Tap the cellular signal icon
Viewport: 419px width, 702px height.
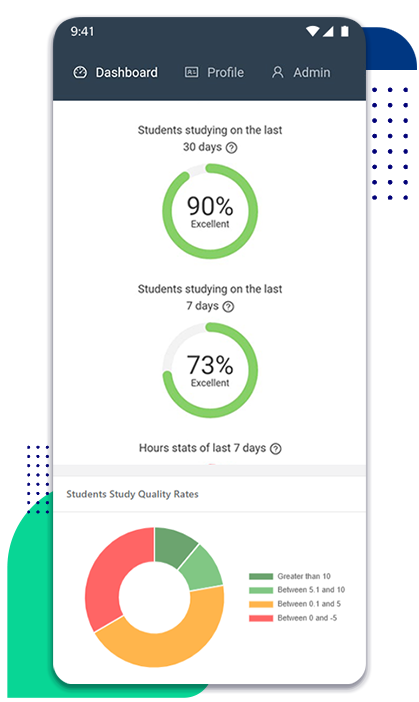(328, 31)
